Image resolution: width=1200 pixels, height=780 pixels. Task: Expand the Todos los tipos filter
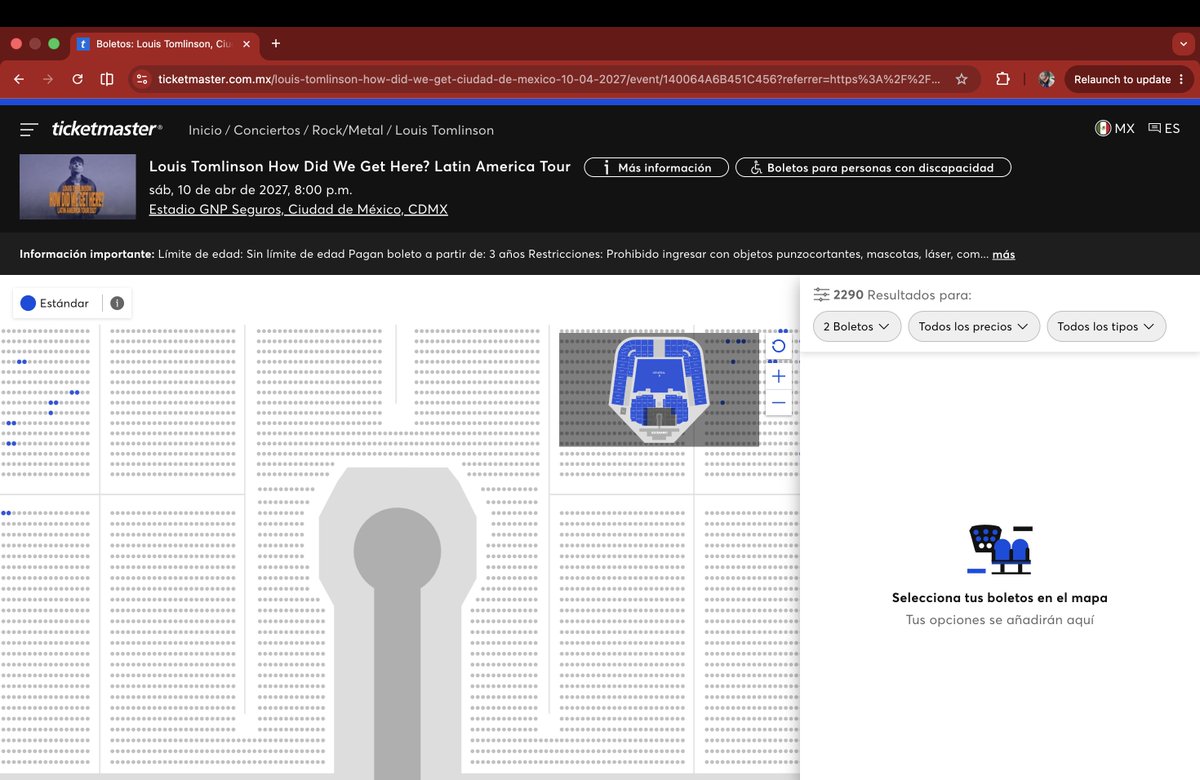coord(1106,327)
